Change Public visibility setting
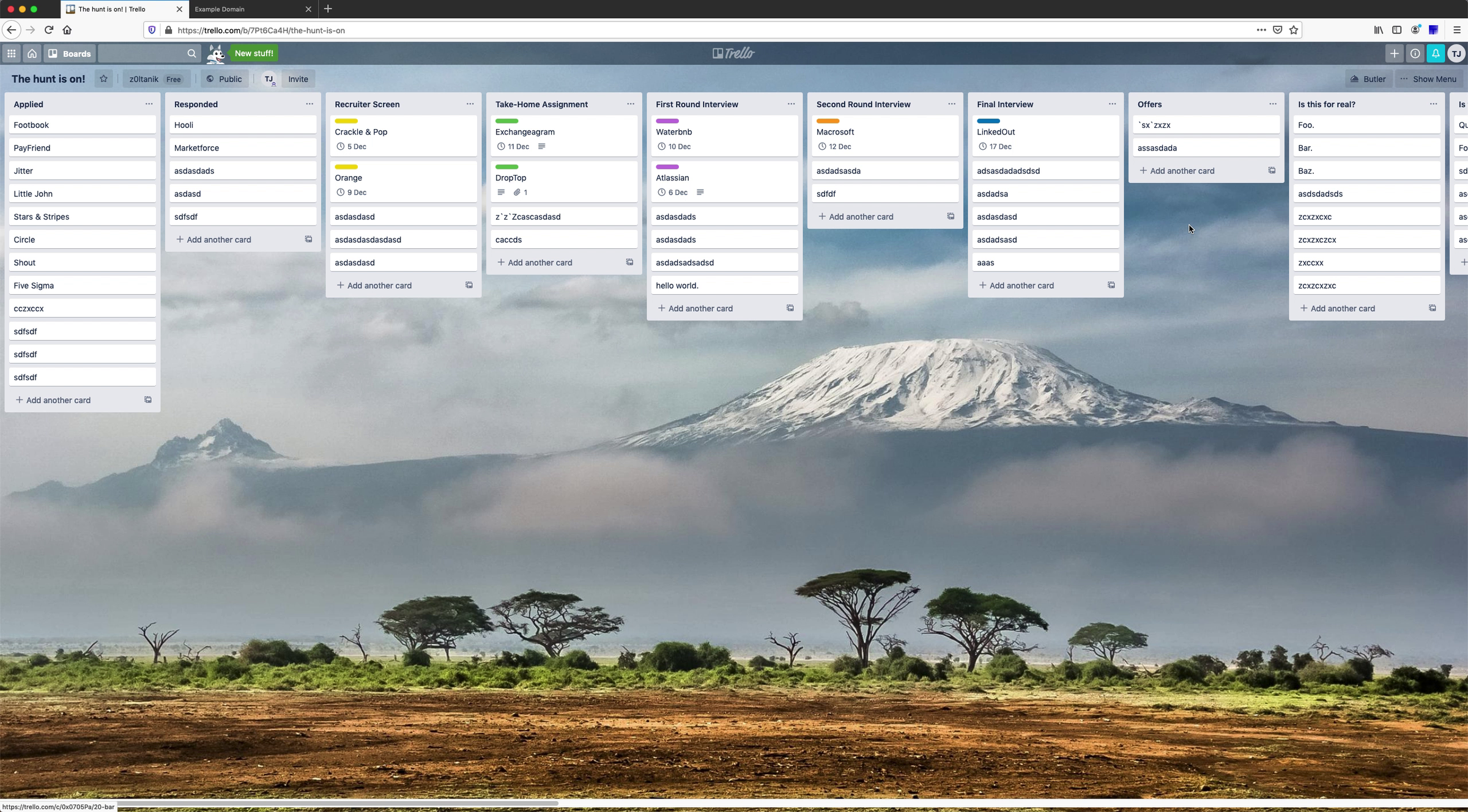 (224, 78)
